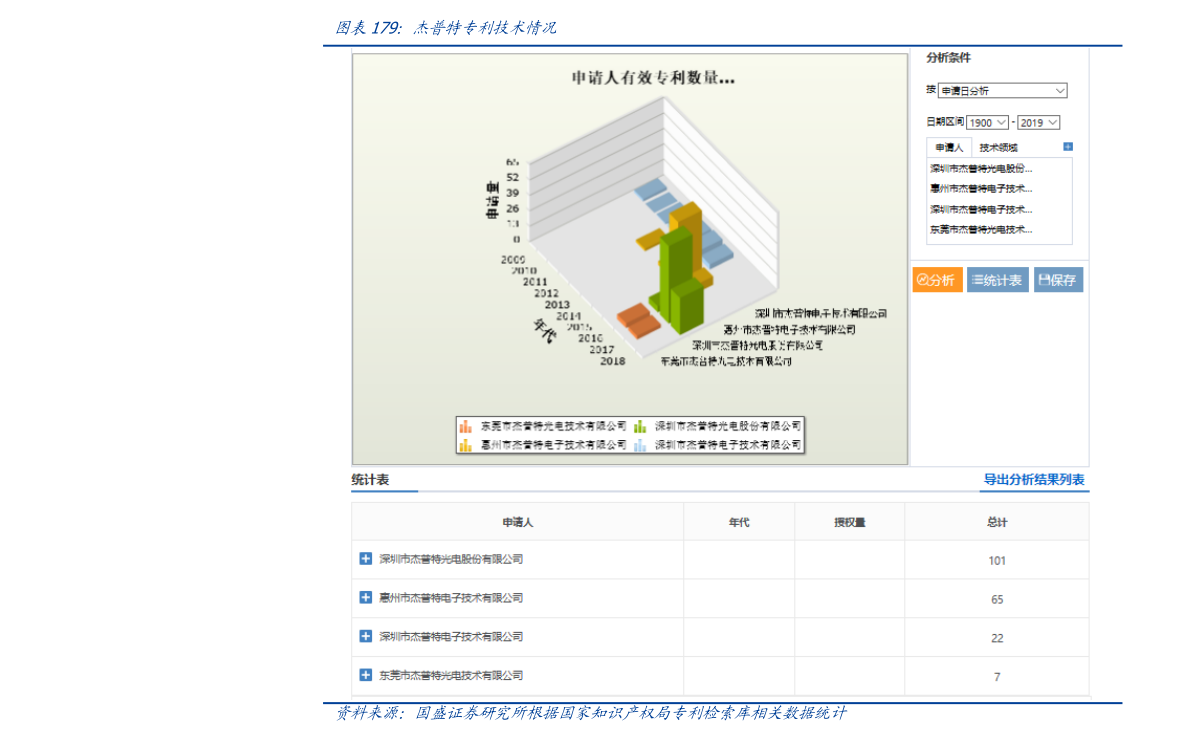Expand the 深圳市杰普特光电股份有限公司 table row
The height and width of the screenshot is (742, 1191).
tap(365, 559)
